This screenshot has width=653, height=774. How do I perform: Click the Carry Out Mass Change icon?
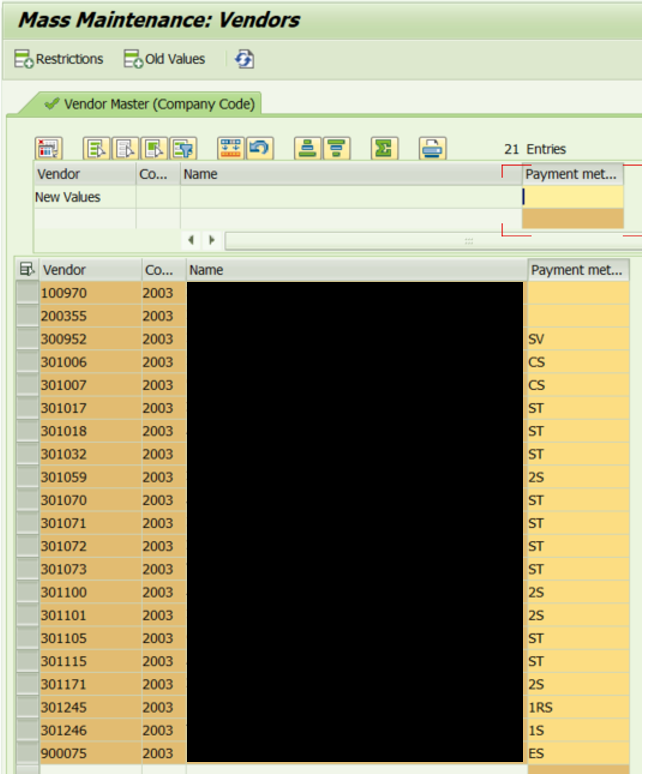click(x=231, y=149)
